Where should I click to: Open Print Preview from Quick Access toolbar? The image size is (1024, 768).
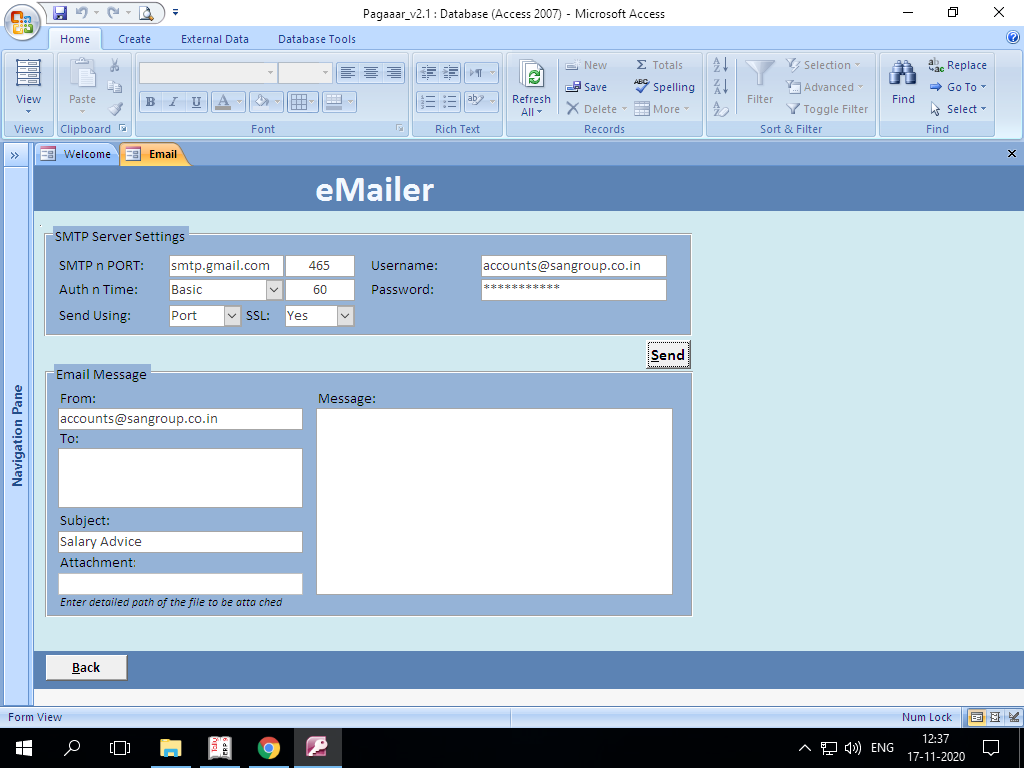click(146, 12)
